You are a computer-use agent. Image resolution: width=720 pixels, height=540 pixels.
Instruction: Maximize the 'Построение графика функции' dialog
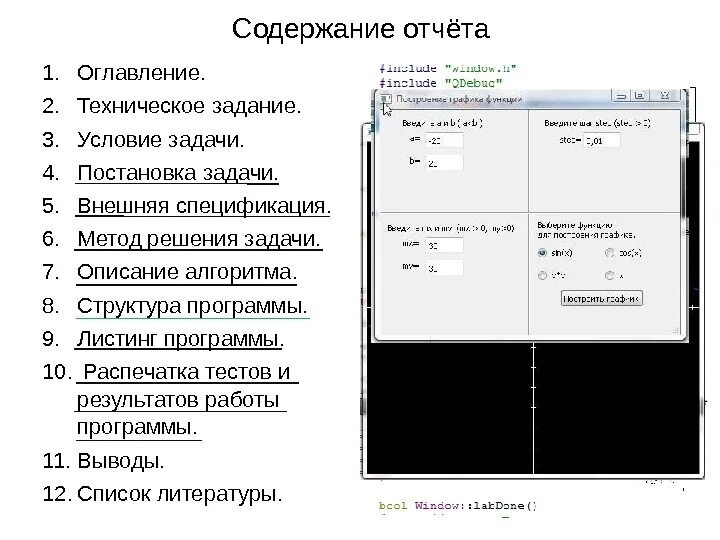pos(639,96)
